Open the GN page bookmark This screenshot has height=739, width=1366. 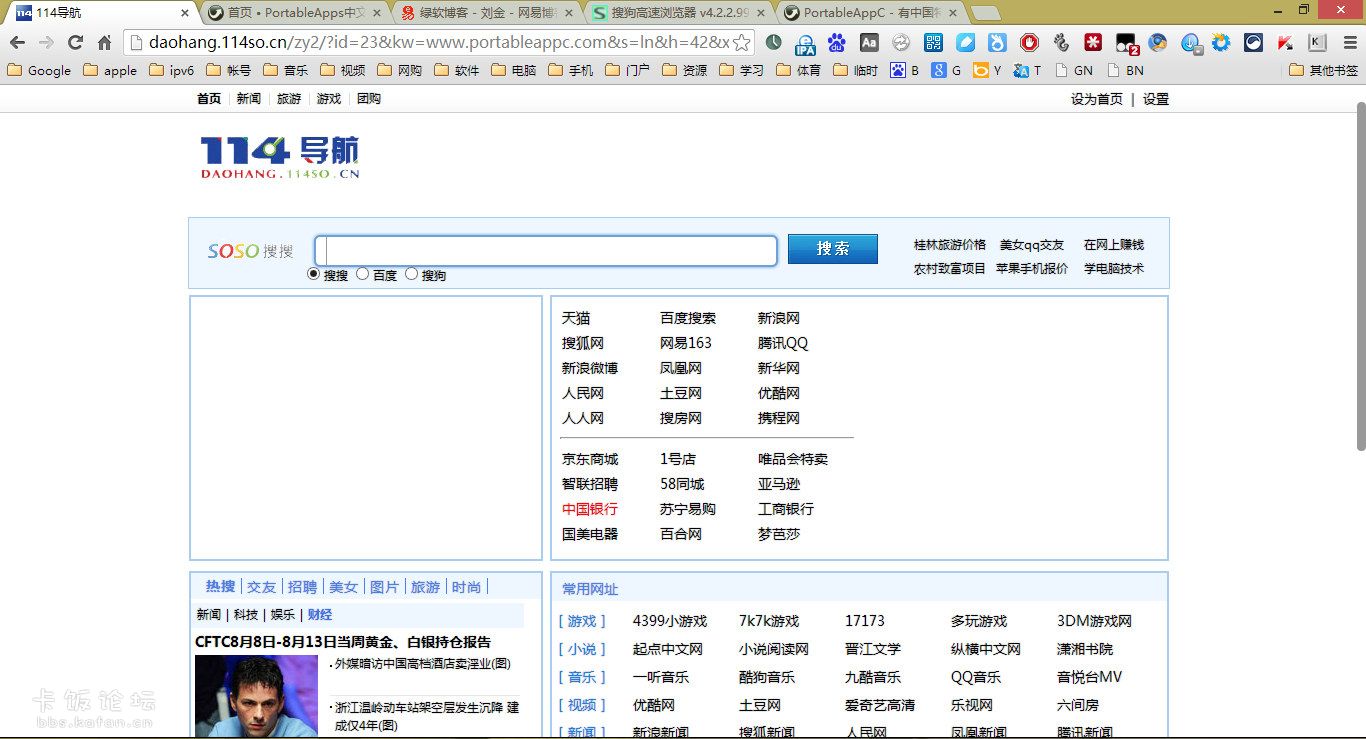pyautogui.click(x=1074, y=70)
